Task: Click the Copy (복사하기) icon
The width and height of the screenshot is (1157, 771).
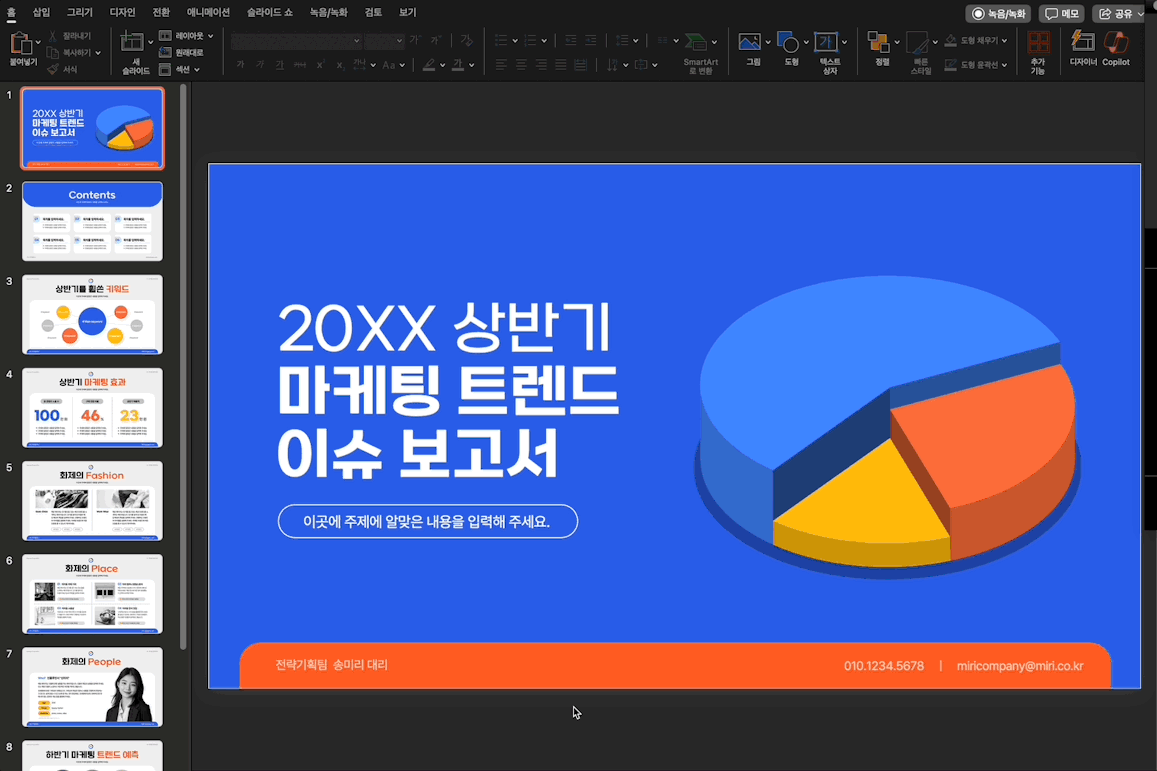Action: click(x=52, y=52)
